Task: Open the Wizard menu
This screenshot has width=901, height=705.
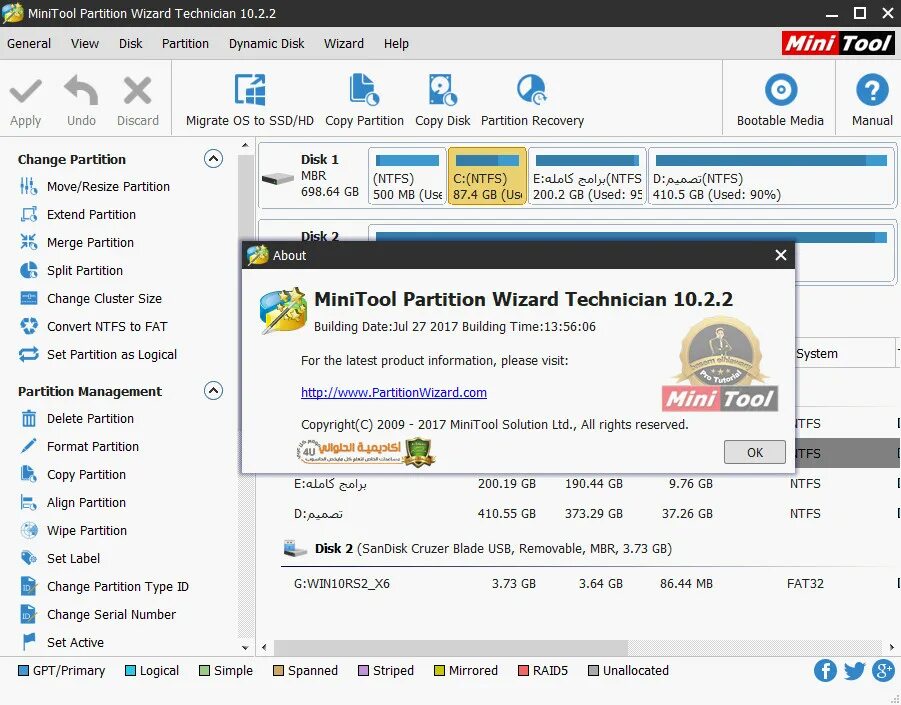Action: click(344, 44)
